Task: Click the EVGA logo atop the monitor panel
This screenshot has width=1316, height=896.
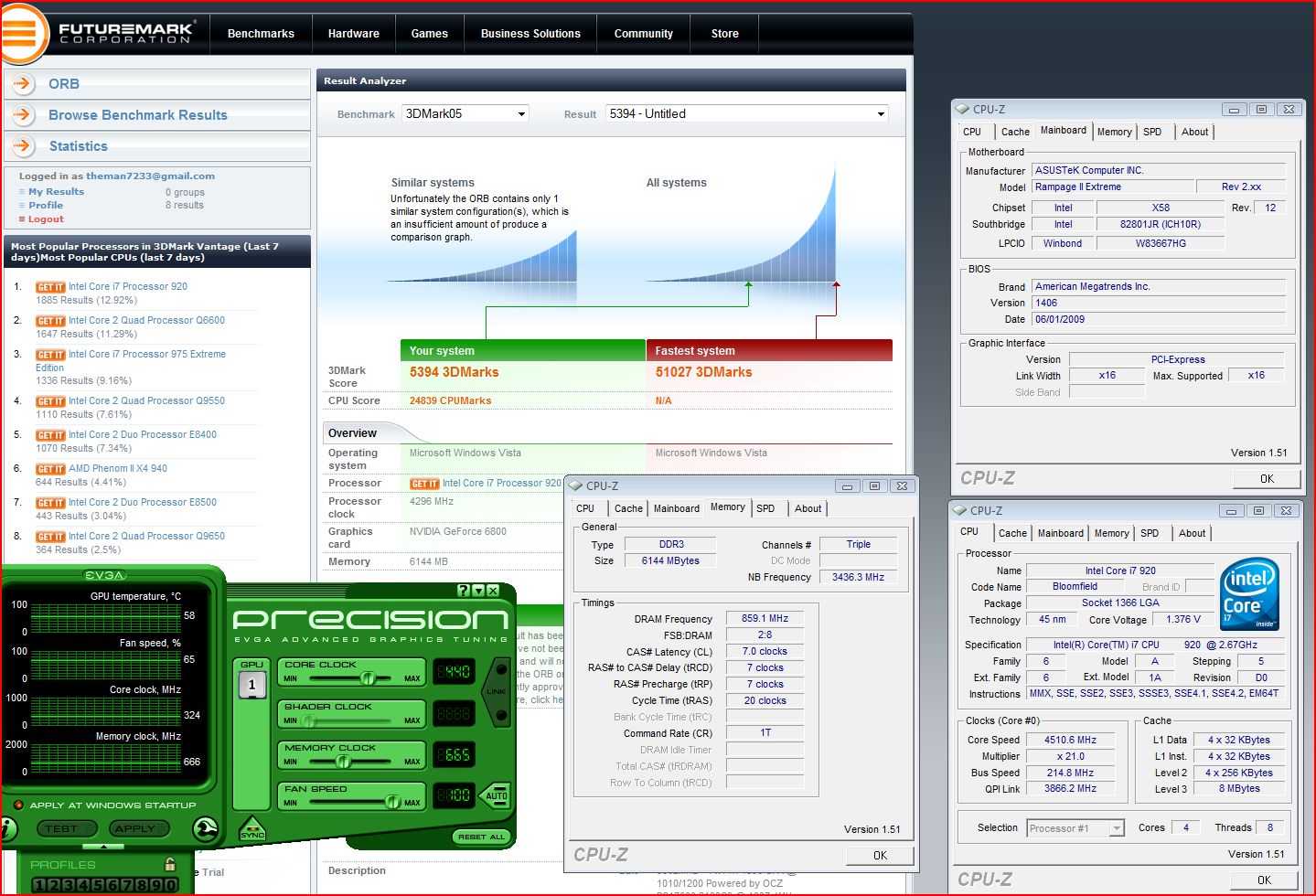Action: (x=105, y=575)
